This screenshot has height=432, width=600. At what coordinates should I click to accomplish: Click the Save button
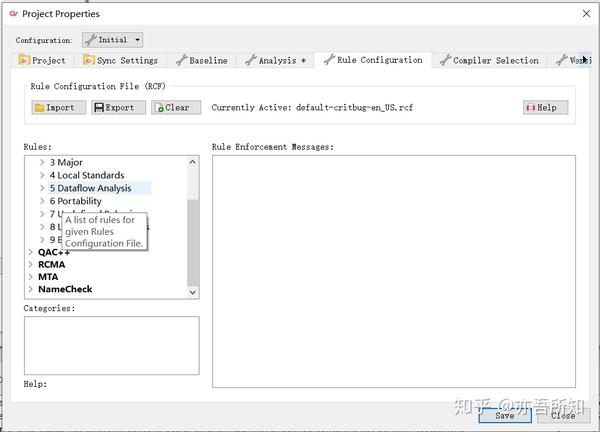pyautogui.click(x=505, y=415)
